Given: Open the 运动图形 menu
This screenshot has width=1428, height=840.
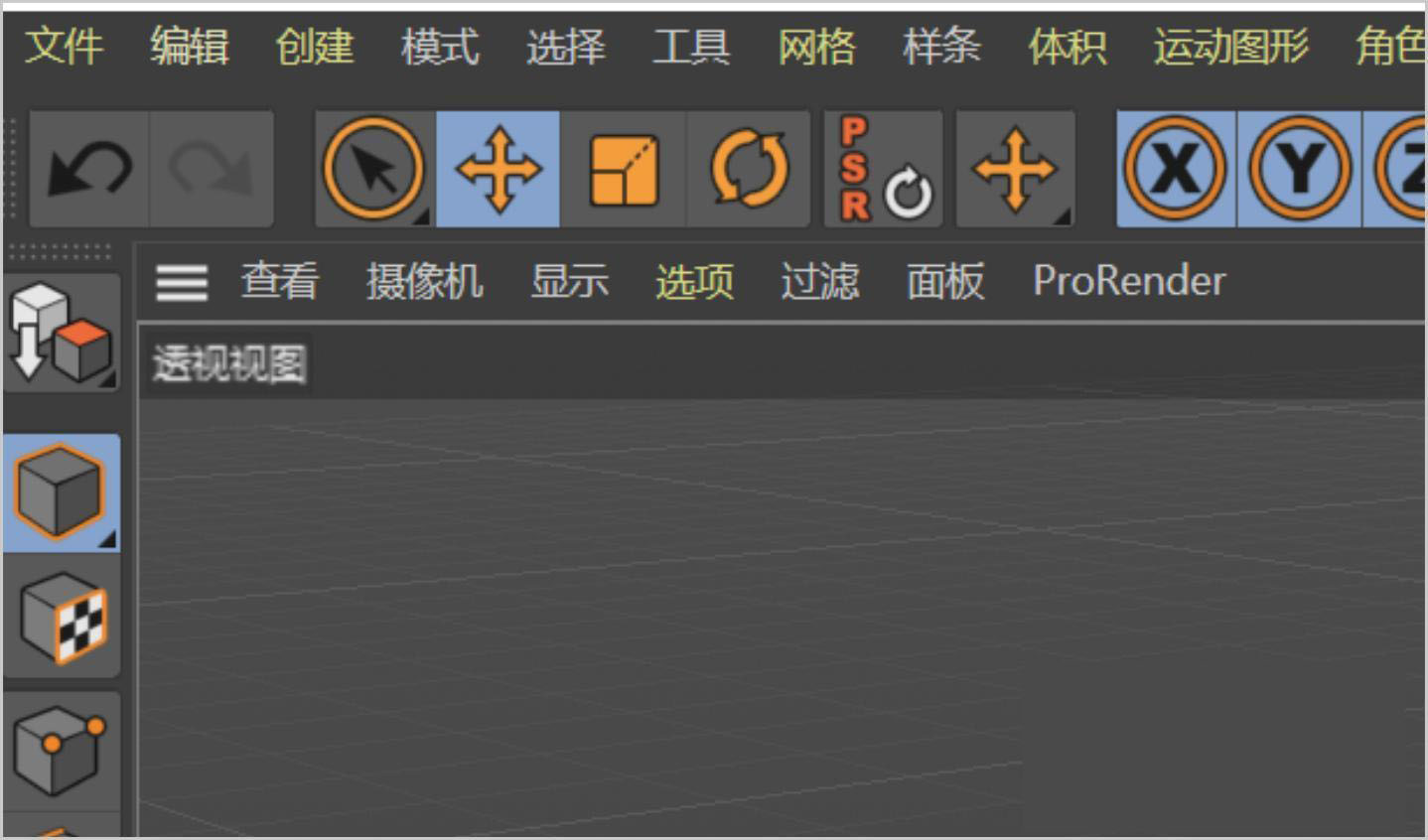Looking at the screenshot, I should (1231, 46).
